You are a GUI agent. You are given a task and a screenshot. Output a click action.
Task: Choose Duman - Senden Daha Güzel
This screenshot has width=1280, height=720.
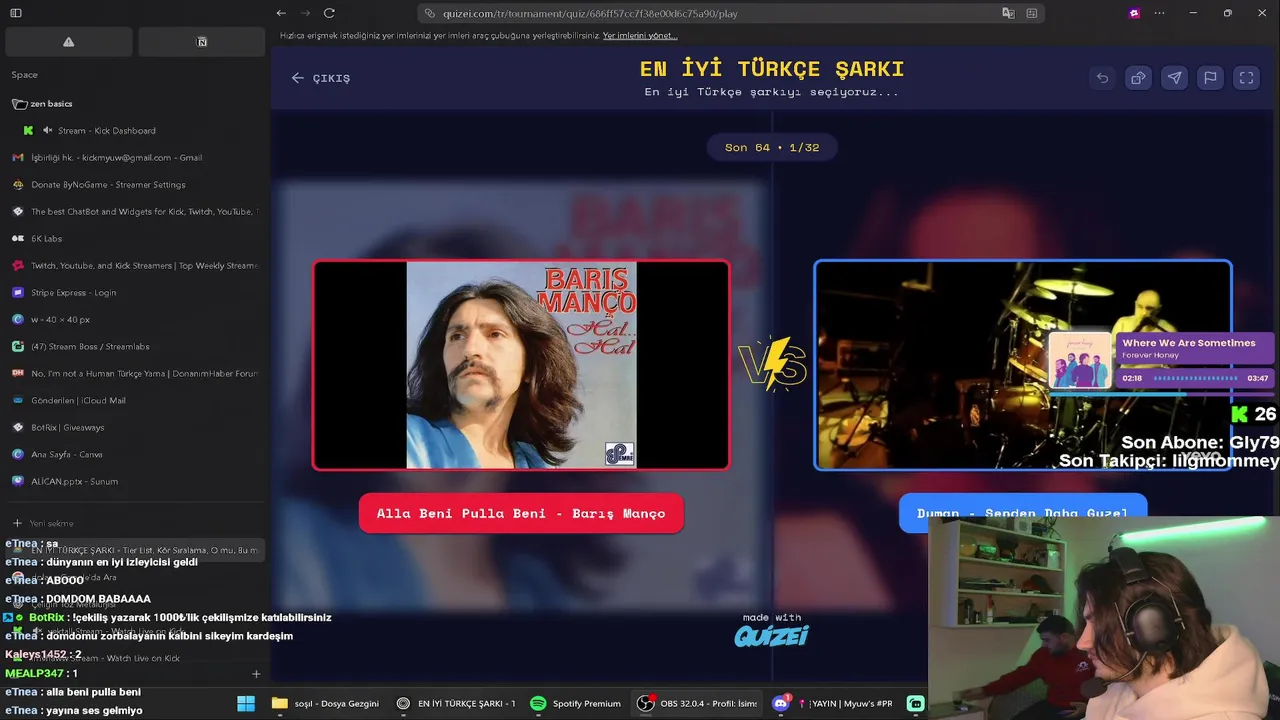(x=1022, y=513)
